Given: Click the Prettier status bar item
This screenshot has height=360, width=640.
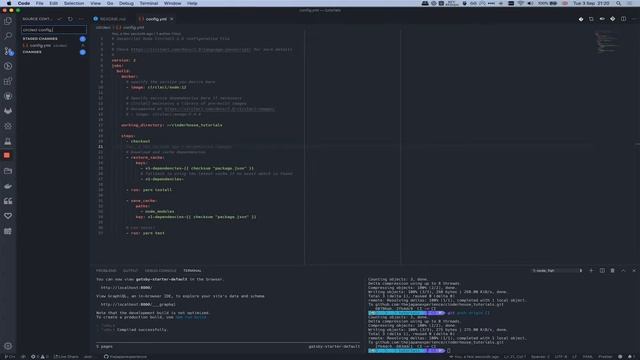Looking at the screenshot, I should 605,357.
